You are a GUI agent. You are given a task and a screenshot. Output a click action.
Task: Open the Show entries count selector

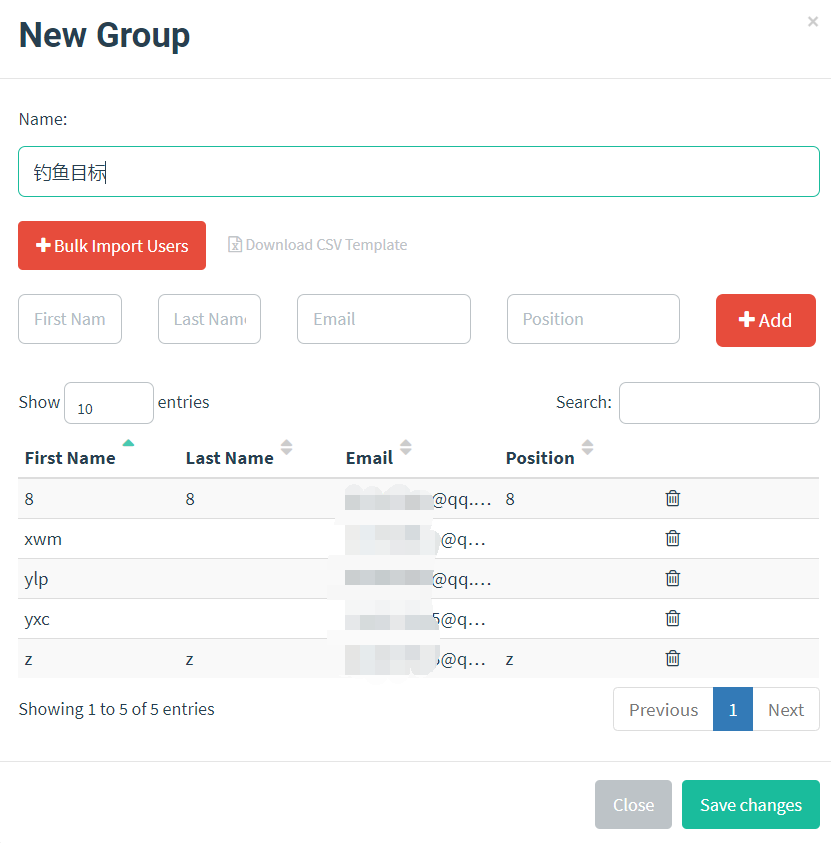(x=108, y=403)
